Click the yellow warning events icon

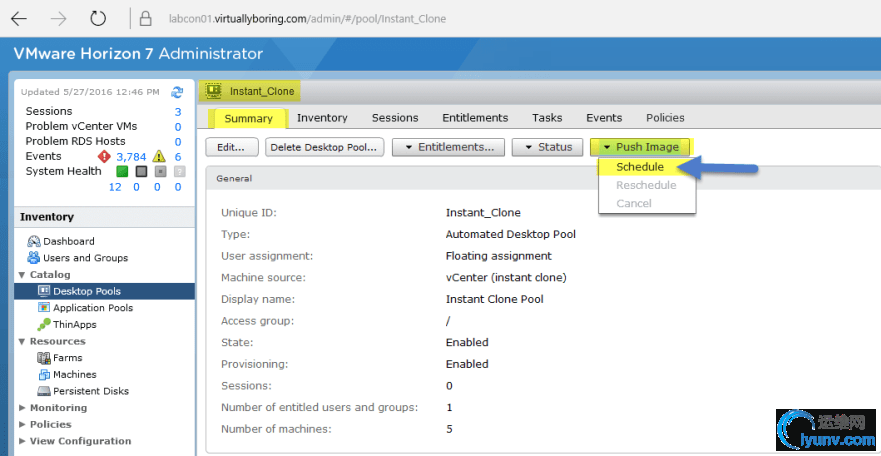[159, 156]
